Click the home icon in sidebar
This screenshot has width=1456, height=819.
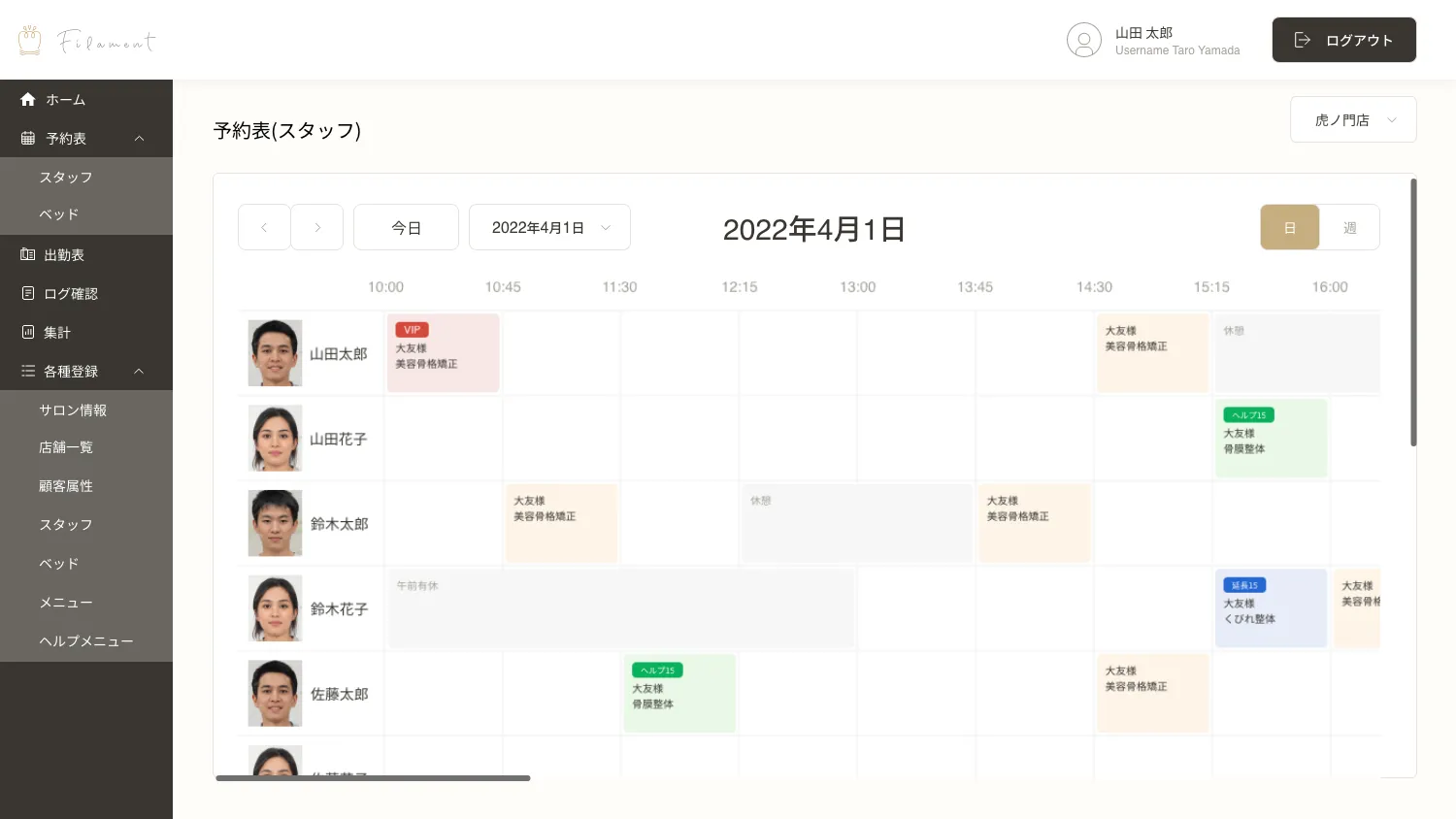[x=28, y=99]
